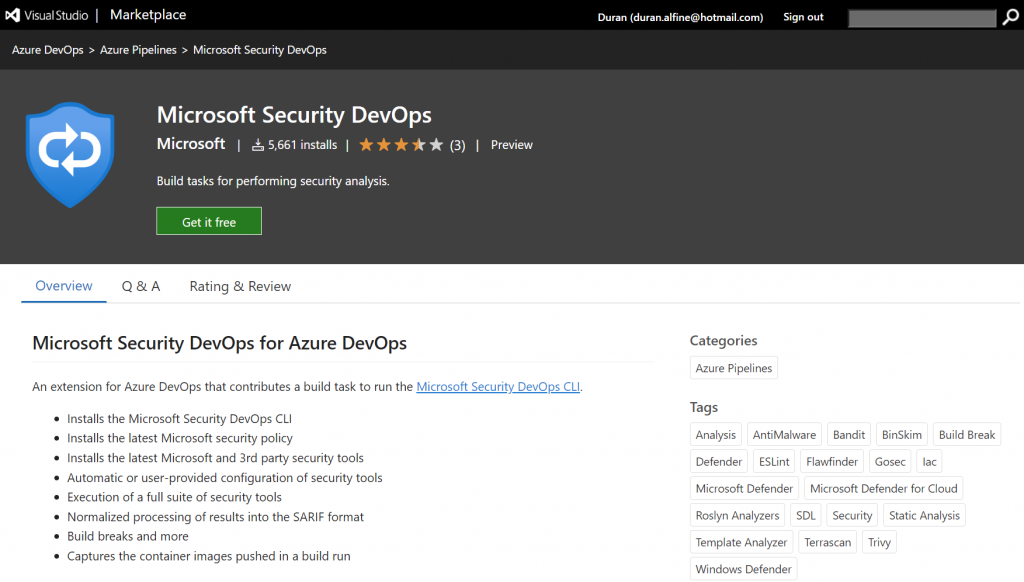Select the Overview tab
Screen dimensions: 1024x582
[64, 286]
